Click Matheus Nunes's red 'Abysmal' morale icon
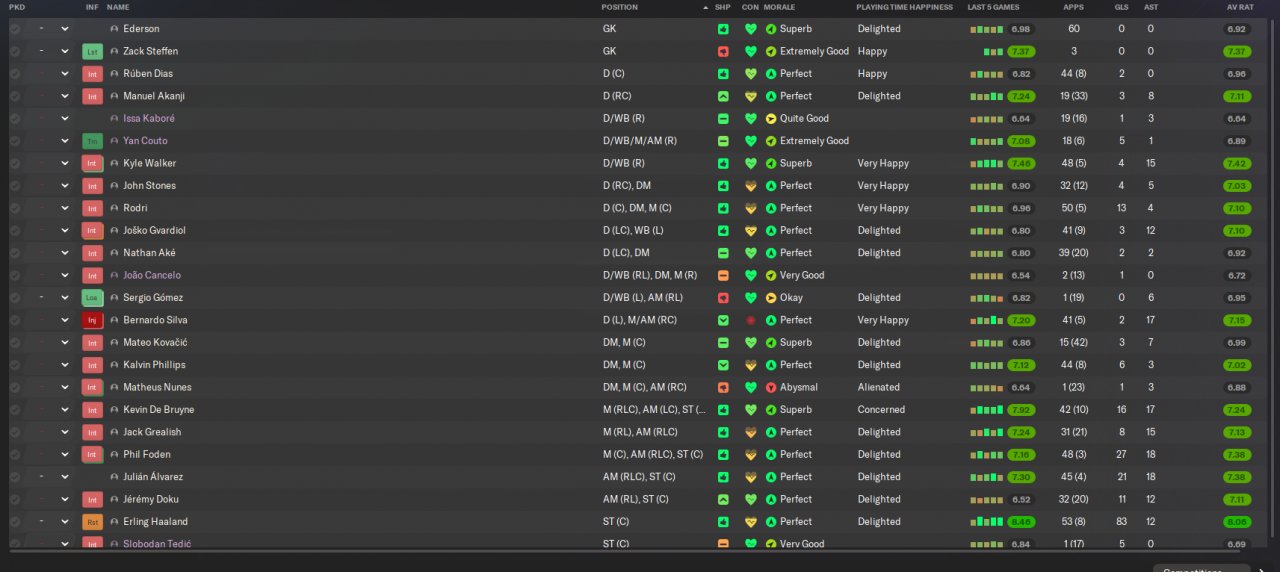This screenshot has height=572, width=1280. [x=771, y=387]
